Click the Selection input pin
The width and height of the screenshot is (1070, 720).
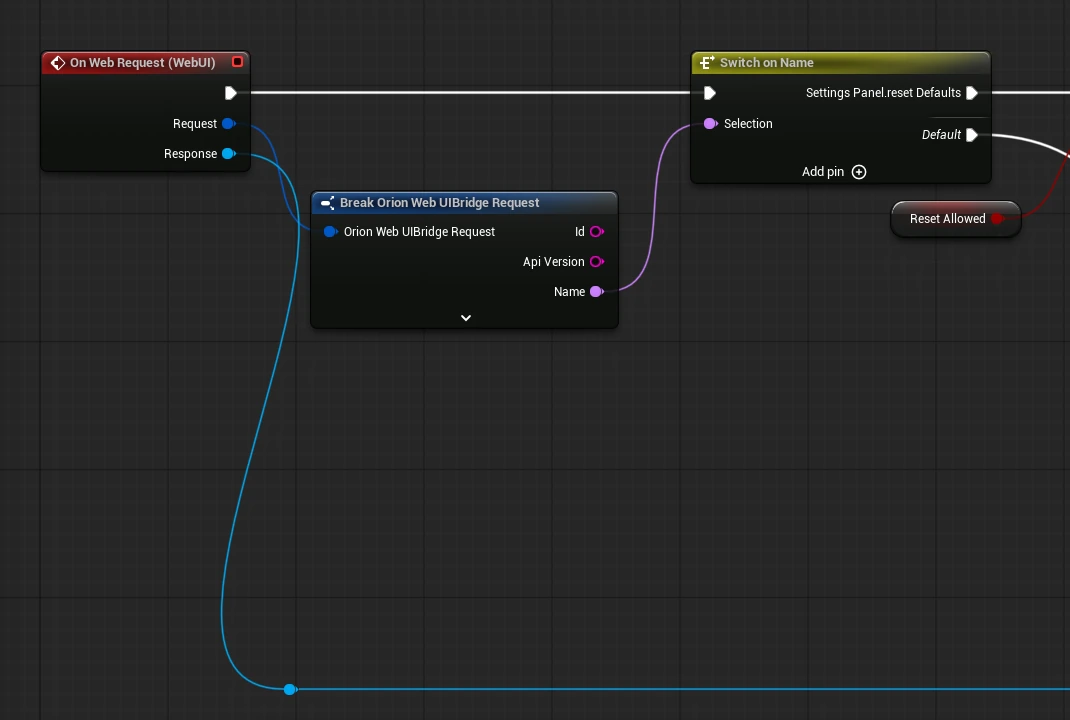[x=710, y=124]
